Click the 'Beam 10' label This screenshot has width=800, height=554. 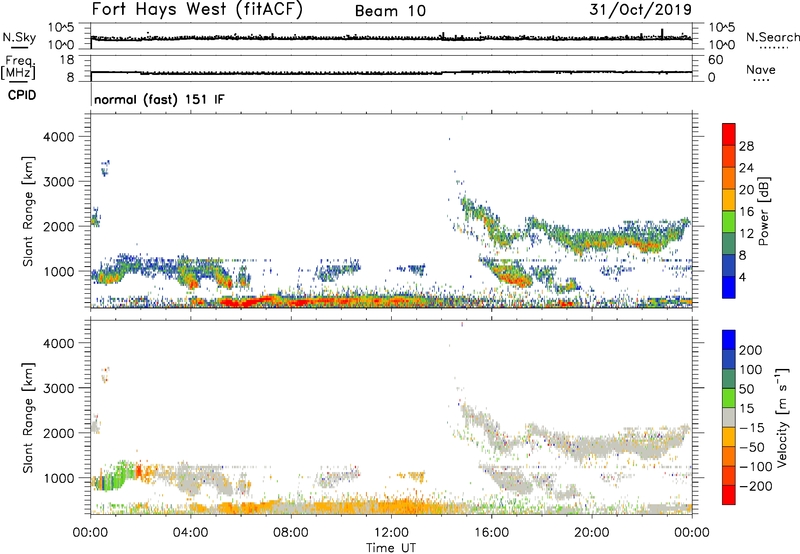pyautogui.click(x=390, y=11)
